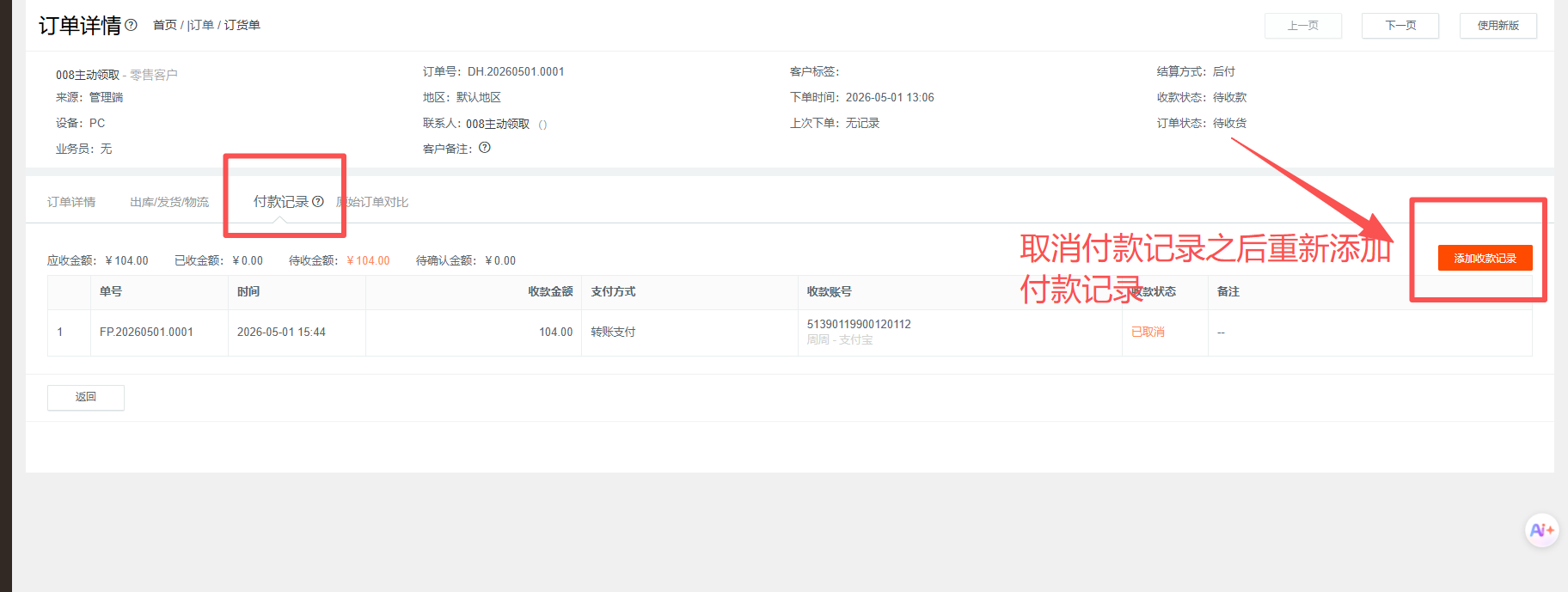This screenshot has width=1568, height=592.
Task: Open customer name 008主动领取 in header
Action: coord(88,75)
